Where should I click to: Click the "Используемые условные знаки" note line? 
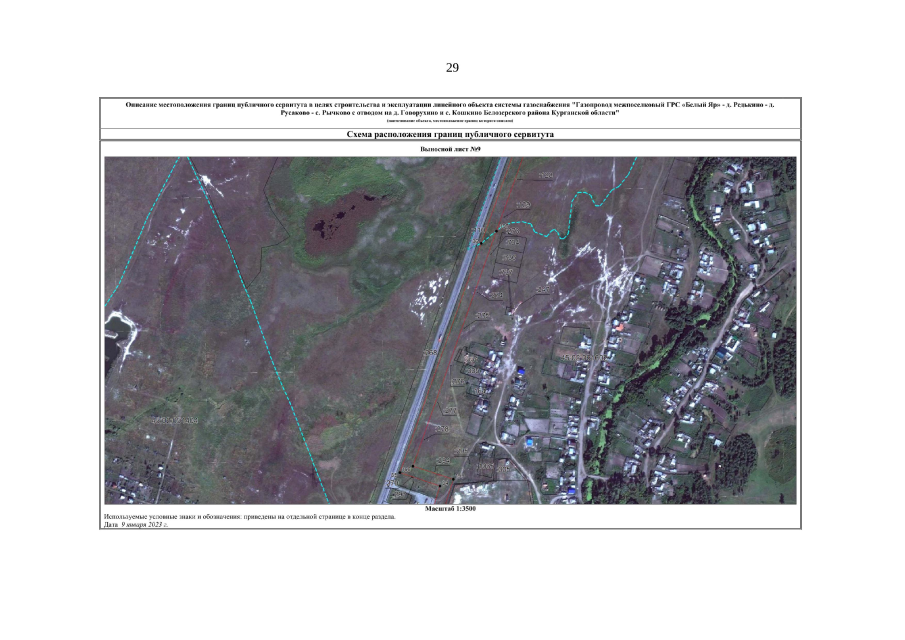pyautogui.click(x=250, y=517)
